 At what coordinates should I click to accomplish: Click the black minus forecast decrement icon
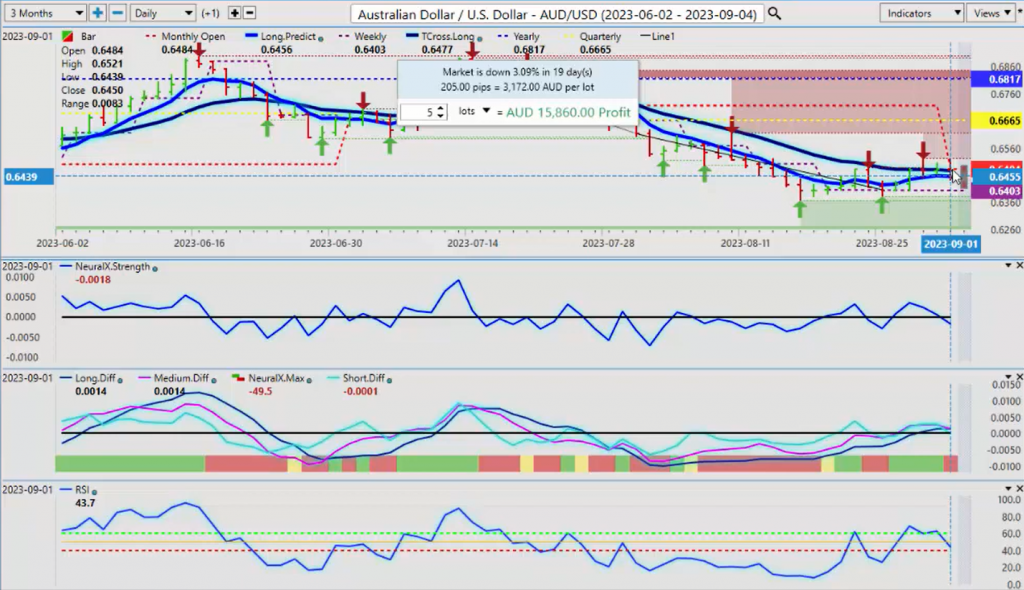point(250,13)
